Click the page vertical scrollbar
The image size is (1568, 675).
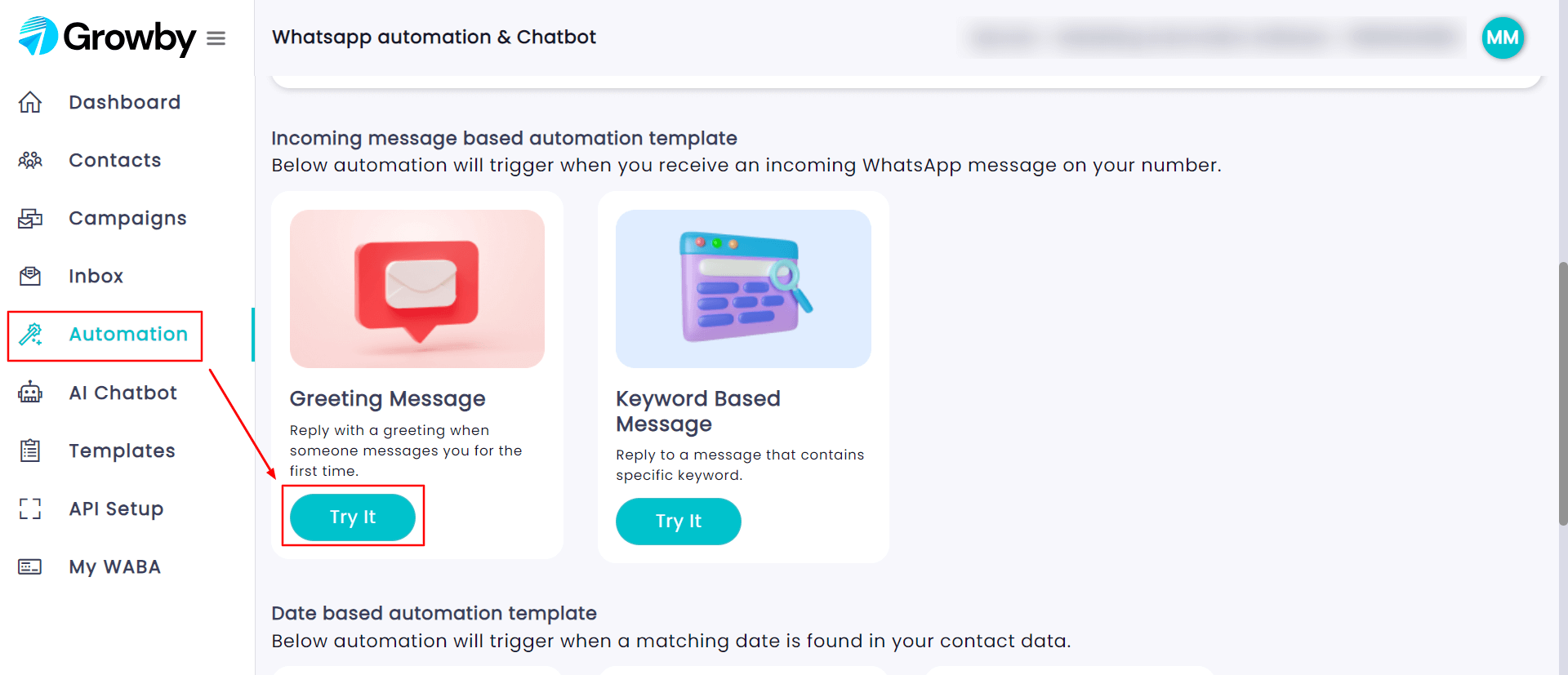click(1563, 393)
